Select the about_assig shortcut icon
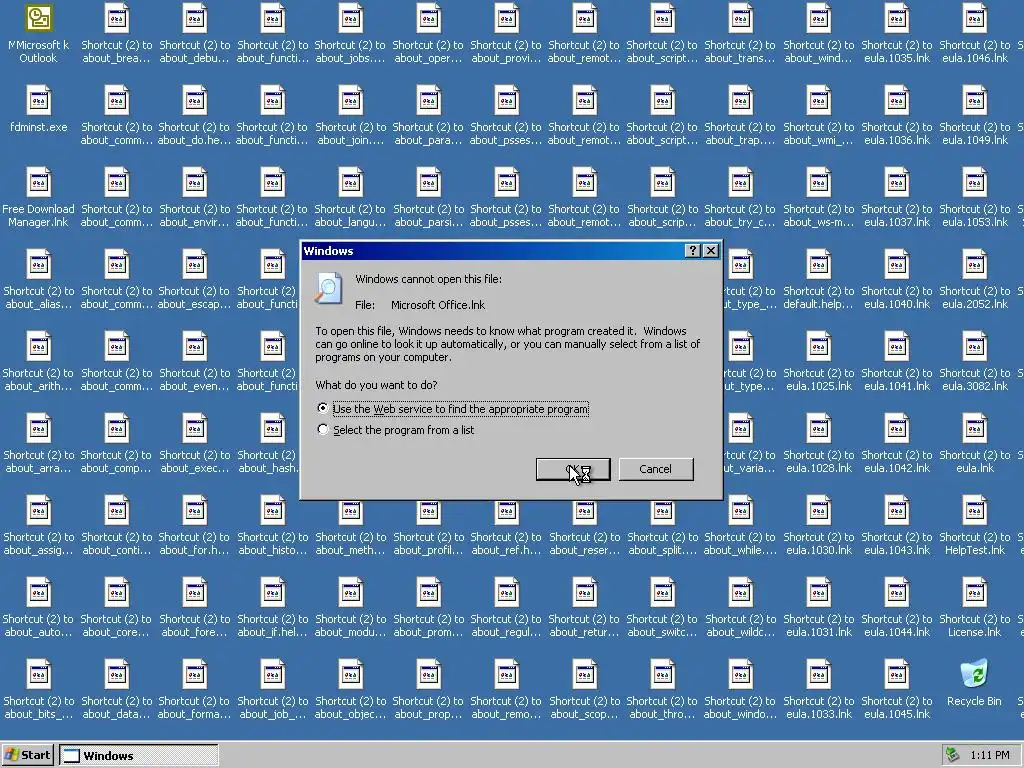 tap(38, 511)
